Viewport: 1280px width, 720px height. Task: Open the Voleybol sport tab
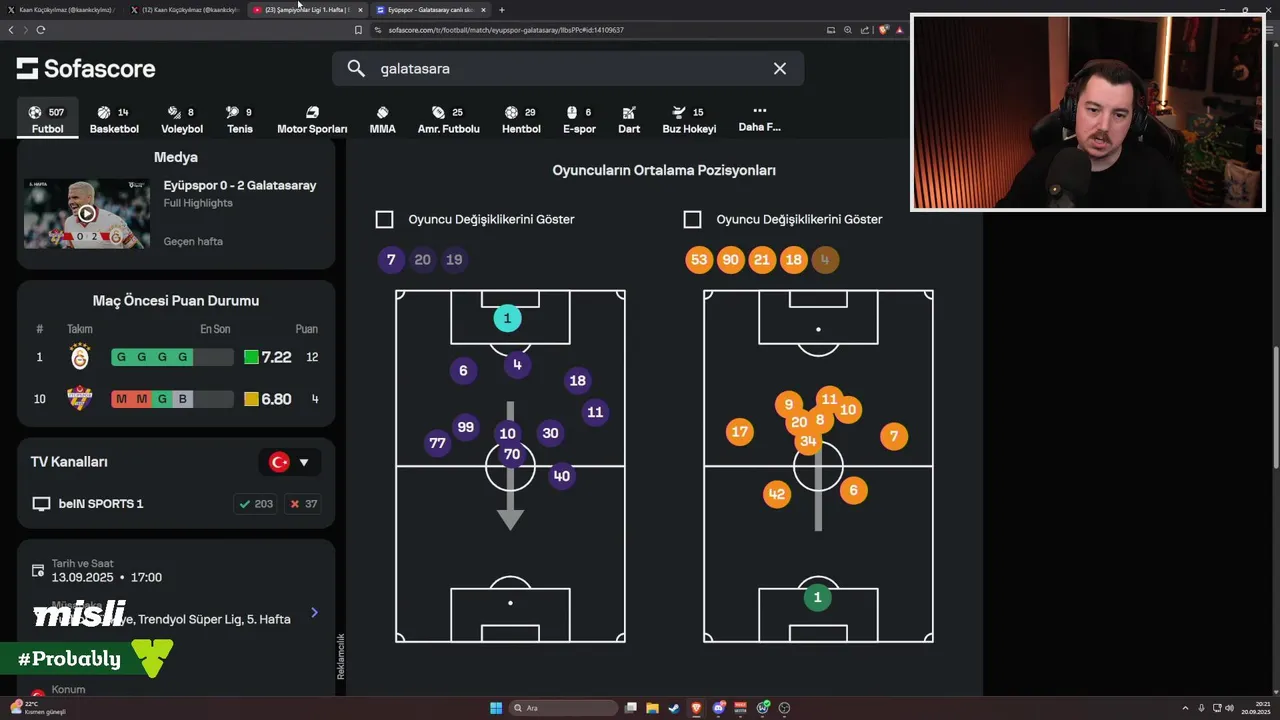pyautogui.click(x=182, y=120)
